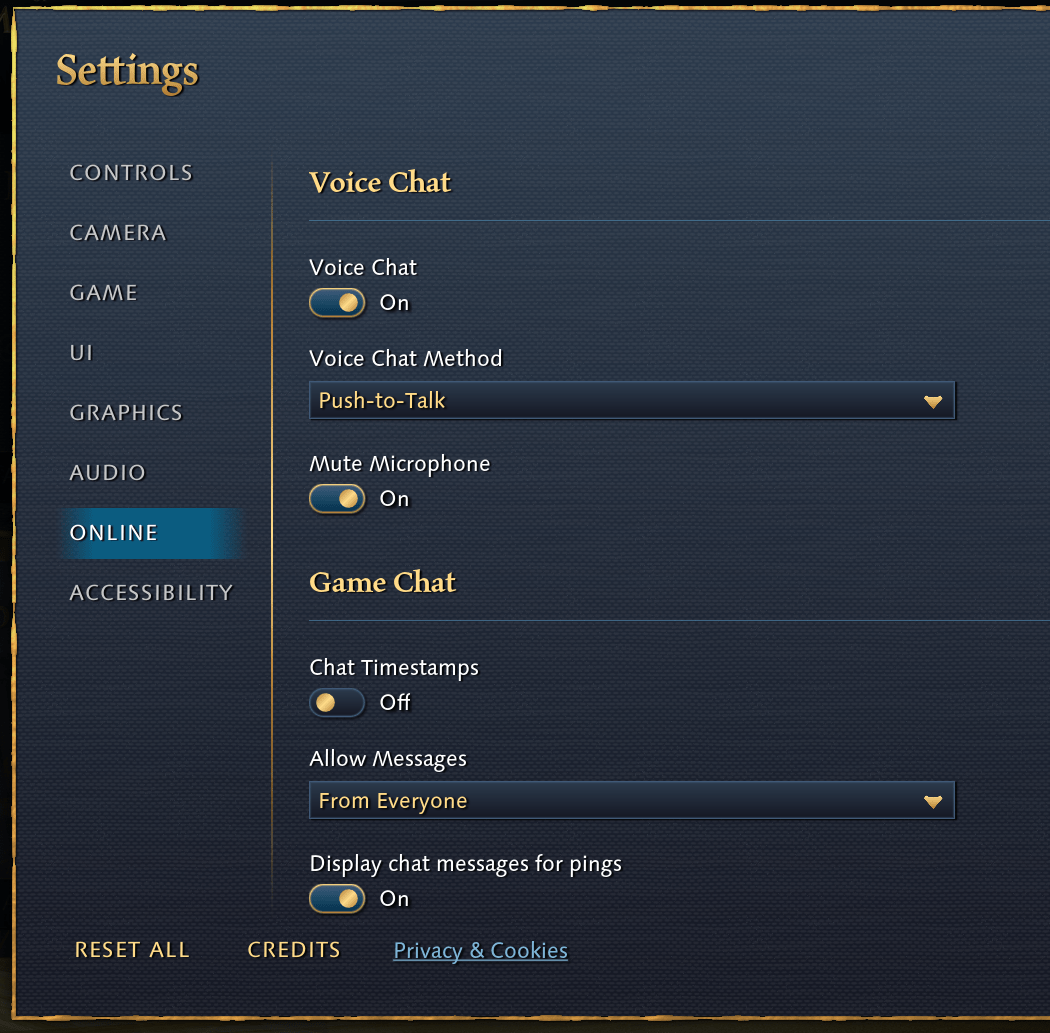Switch to the UI settings tab

[x=80, y=352]
